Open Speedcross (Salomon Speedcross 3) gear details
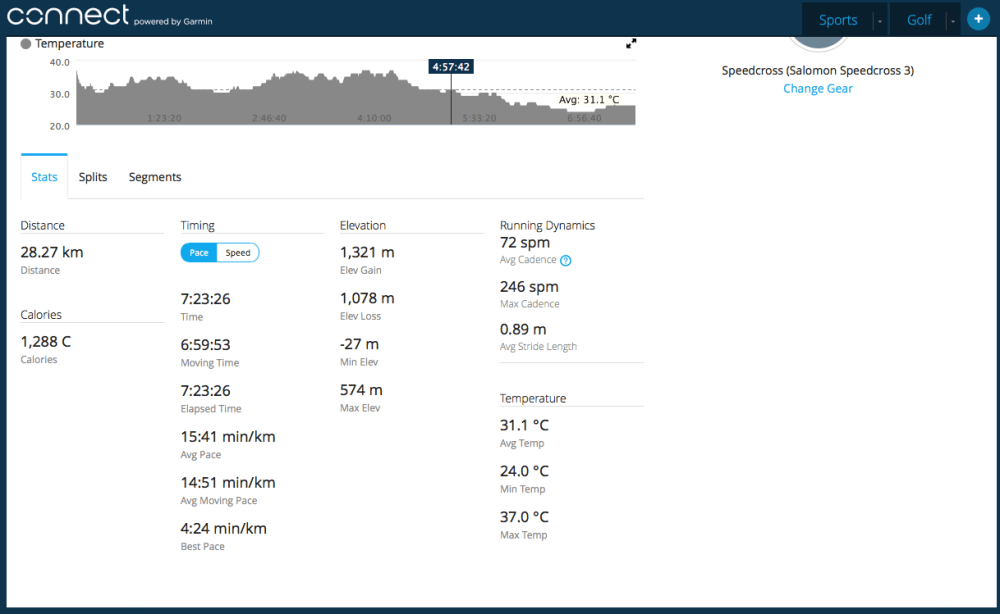Image resolution: width=1000 pixels, height=614 pixels. click(x=817, y=70)
